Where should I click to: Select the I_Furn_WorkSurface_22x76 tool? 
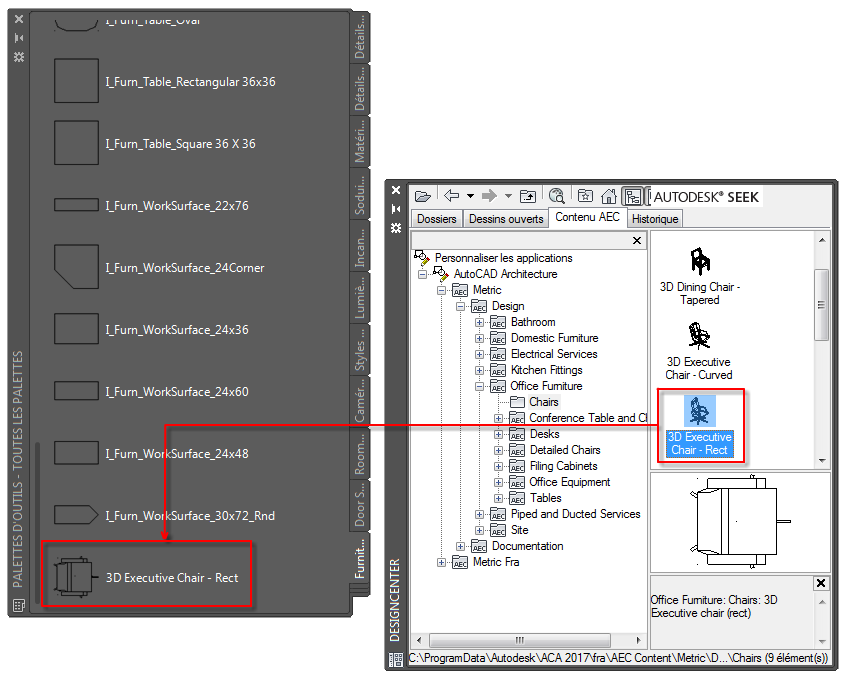[151, 205]
